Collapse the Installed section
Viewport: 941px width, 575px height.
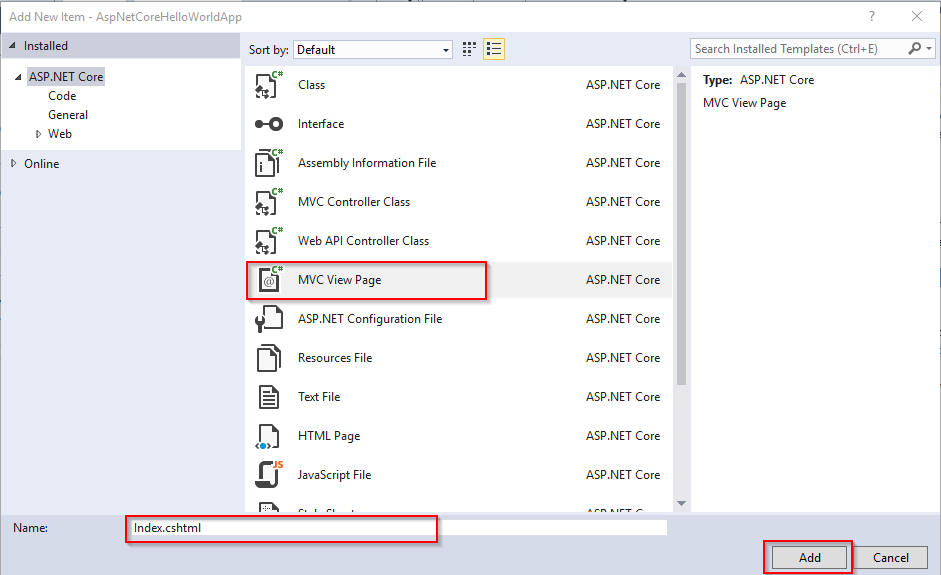pos(13,46)
